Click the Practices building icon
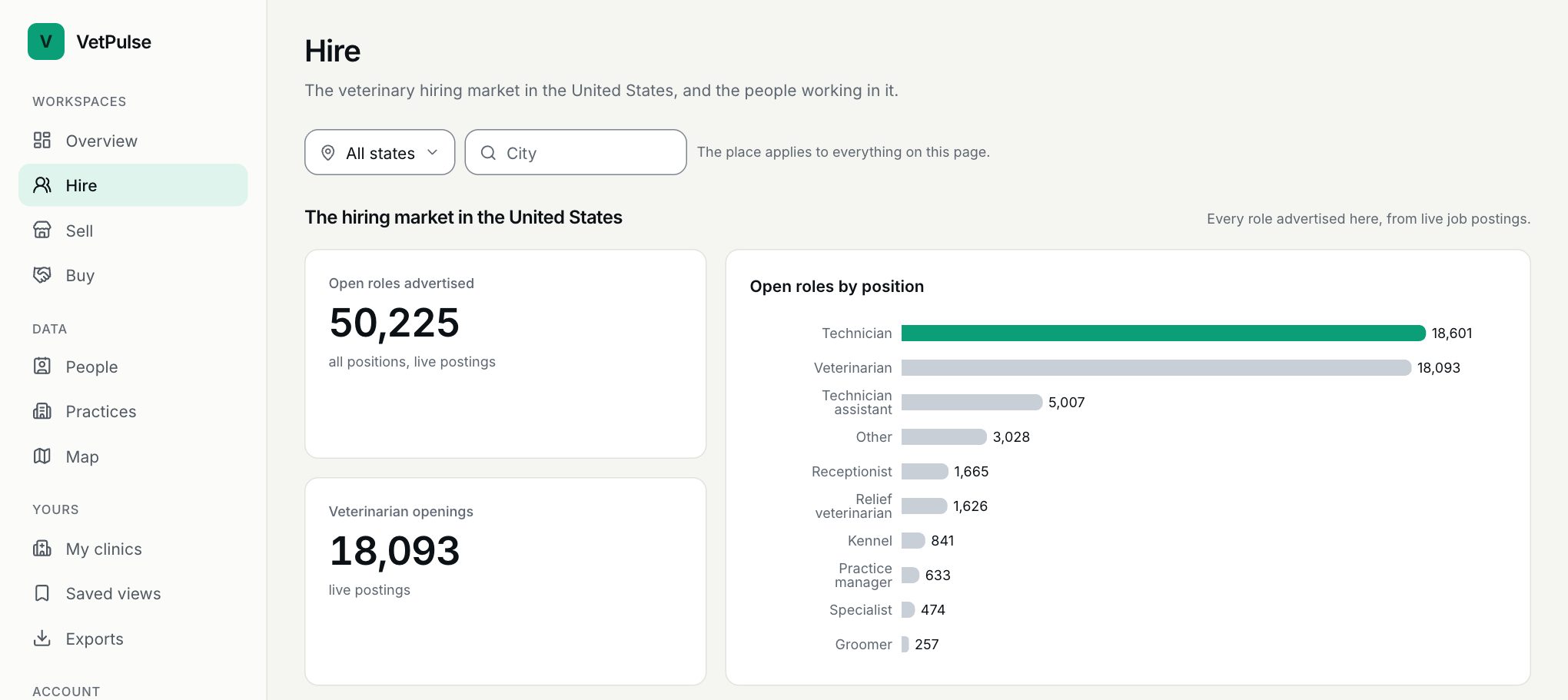1568x700 pixels. (x=42, y=411)
